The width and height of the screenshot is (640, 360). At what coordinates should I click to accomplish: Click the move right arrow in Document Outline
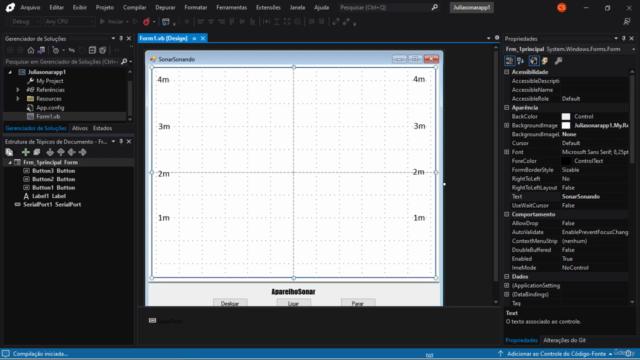82,152
